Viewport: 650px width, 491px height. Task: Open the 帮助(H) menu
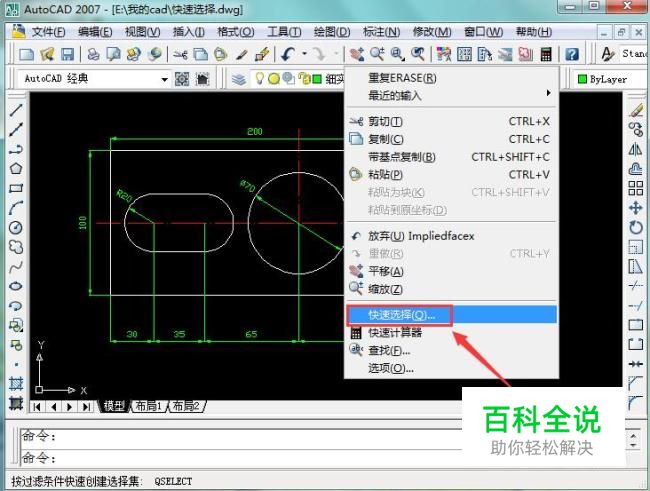coord(534,32)
